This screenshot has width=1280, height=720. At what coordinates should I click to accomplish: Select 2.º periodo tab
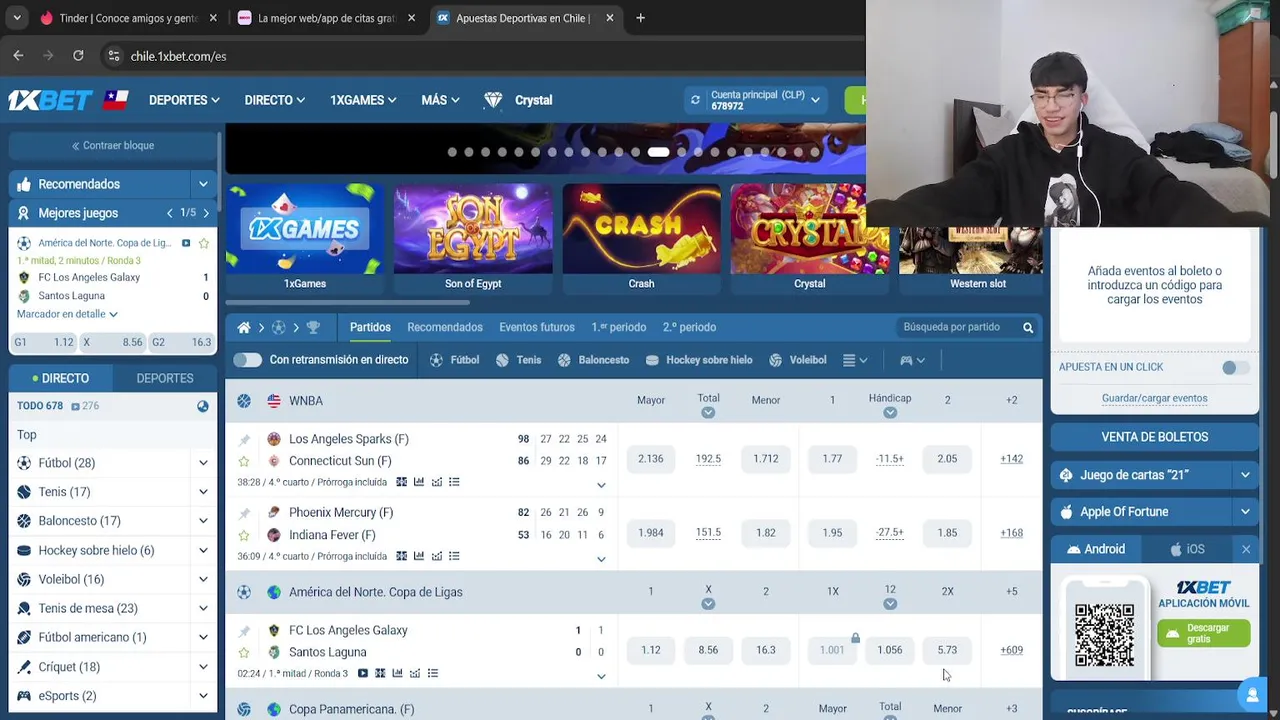point(690,327)
